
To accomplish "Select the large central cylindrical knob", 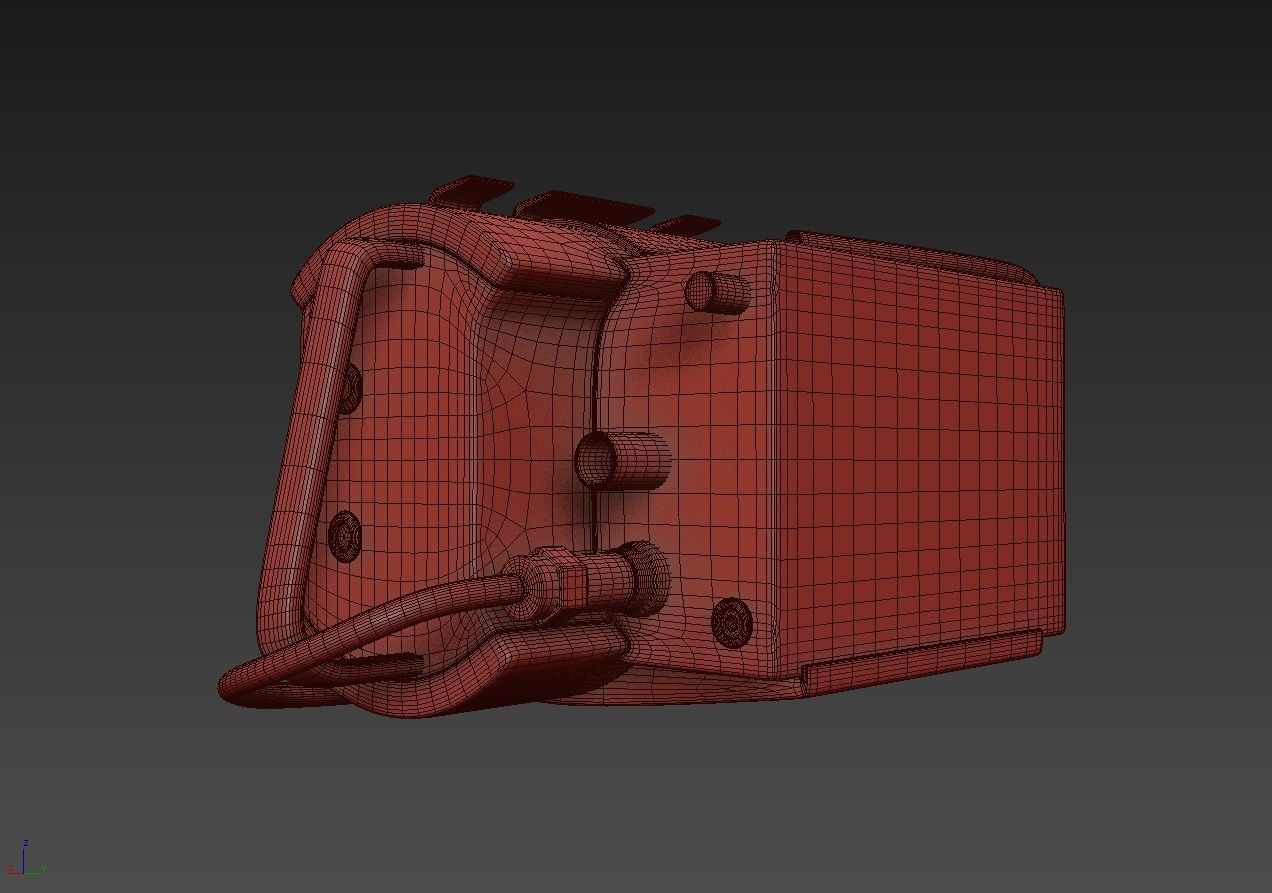I will (x=623, y=460).
